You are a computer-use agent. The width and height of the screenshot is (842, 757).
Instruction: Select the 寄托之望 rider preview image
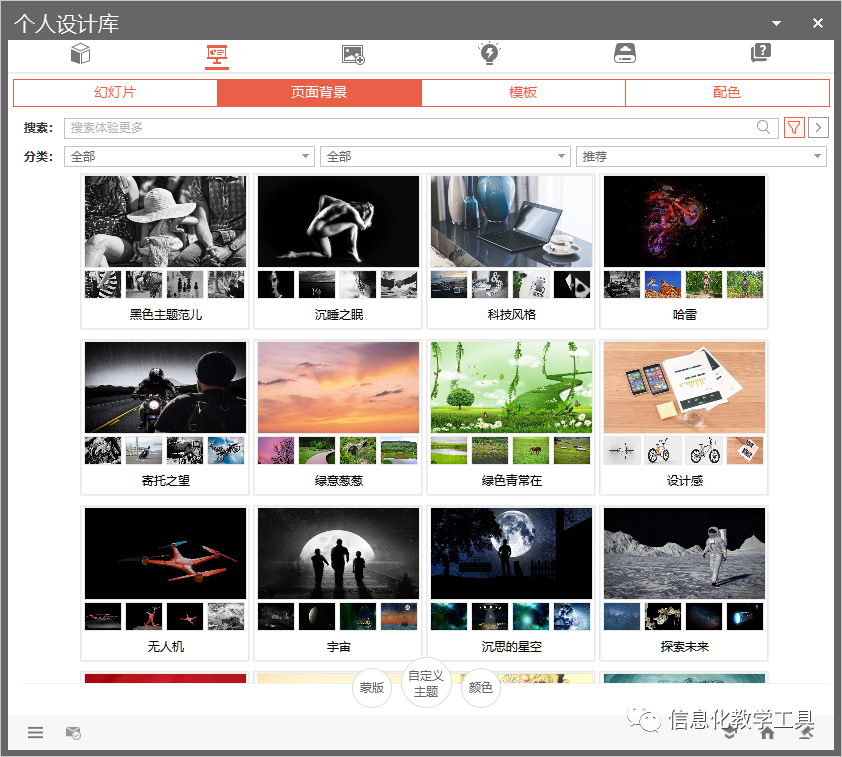pyautogui.click(x=165, y=387)
